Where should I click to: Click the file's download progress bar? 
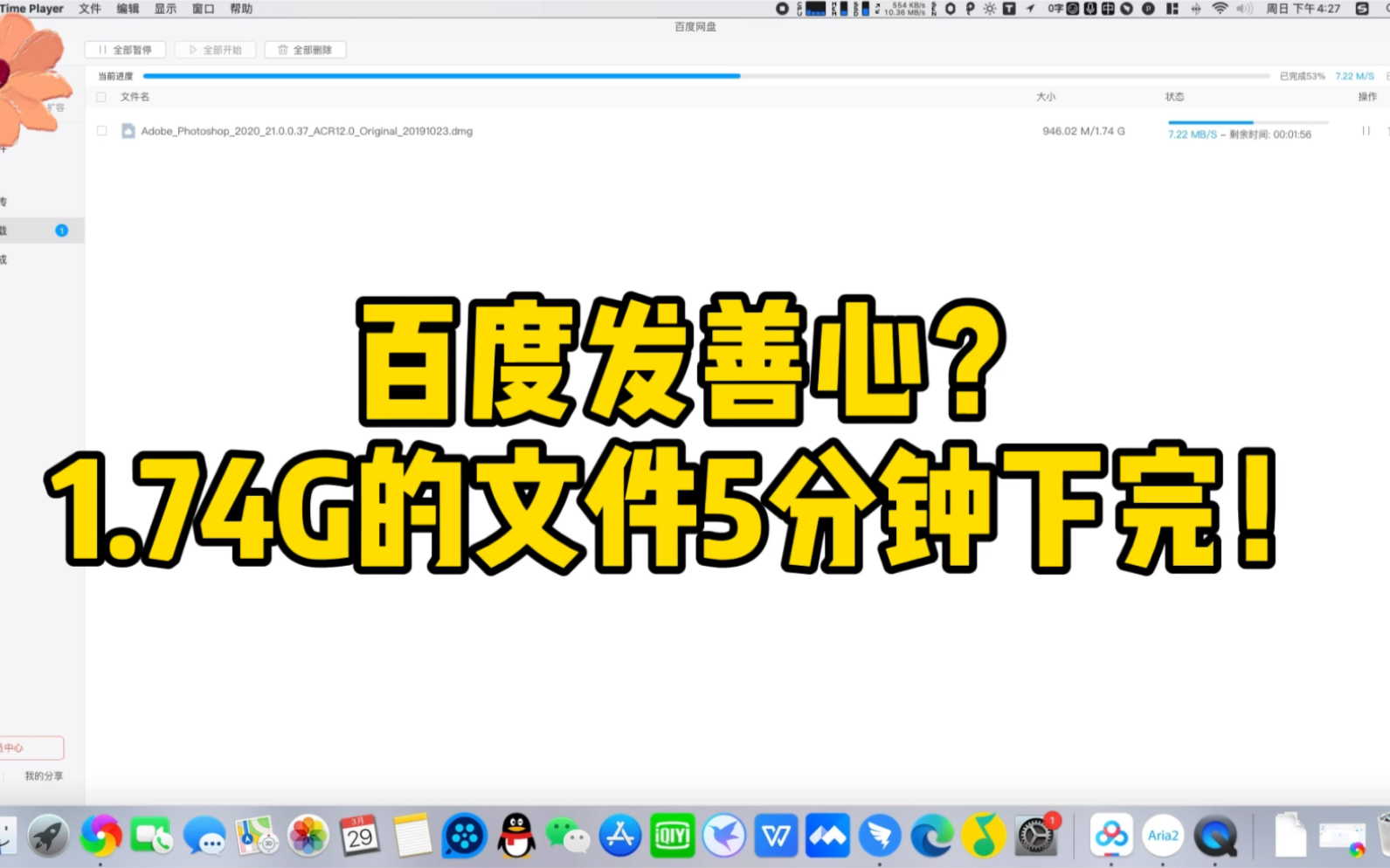pos(1248,122)
